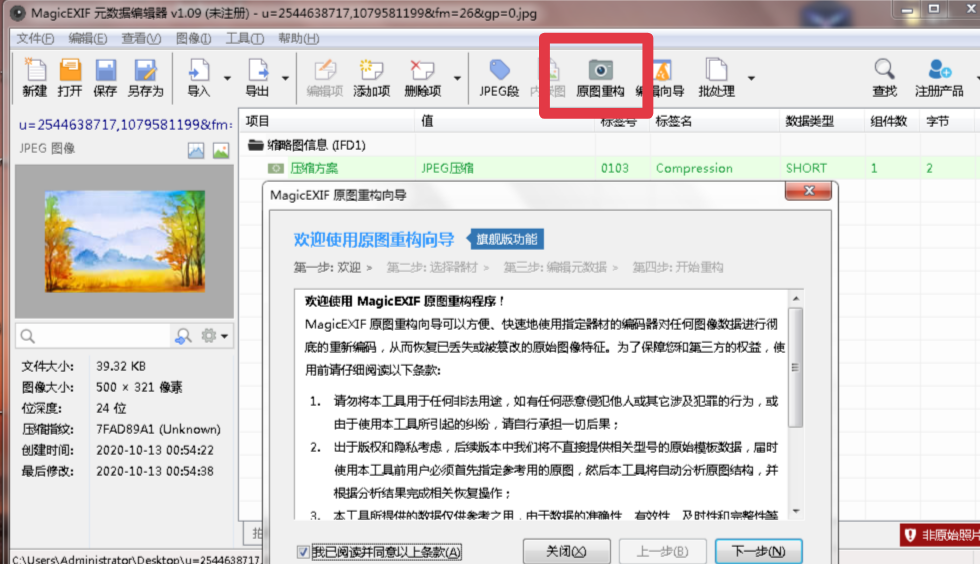Image resolution: width=980 pixels, height=564 pixels.
Task: Open the 批处理 dropdown arrow
Action: click(751, 78)
